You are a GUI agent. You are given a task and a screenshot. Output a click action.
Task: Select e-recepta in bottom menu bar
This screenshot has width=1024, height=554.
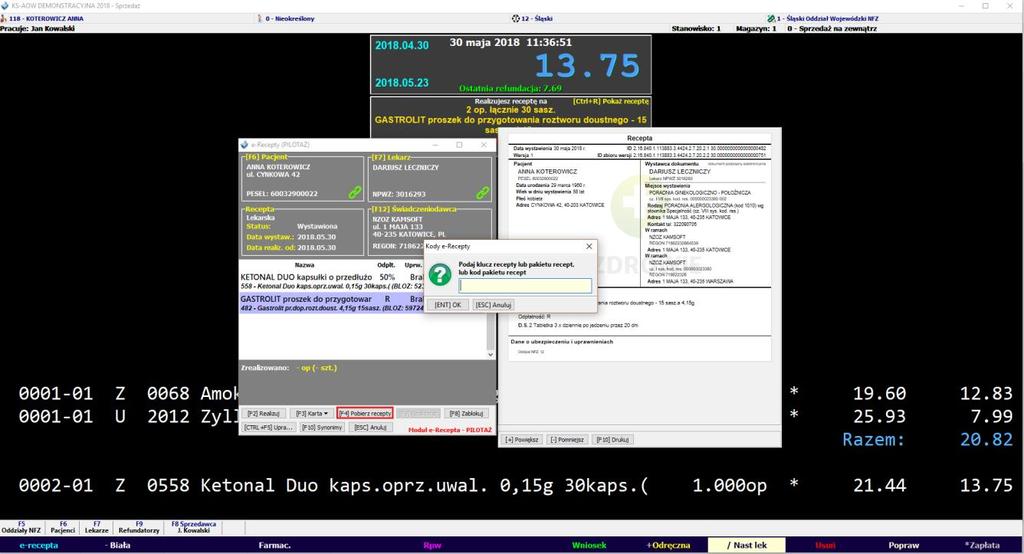pyautogui.click(x=39, y=545)
